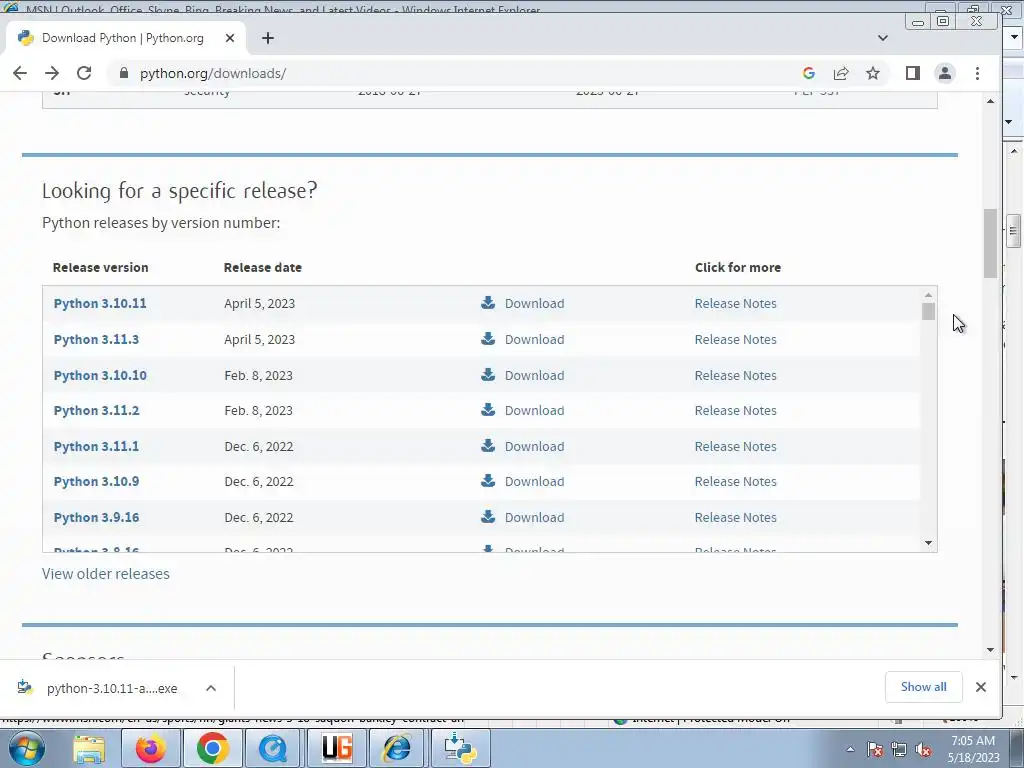
Task: Open the Python 3.9.16 release link
Action: pyautogui.click(x=96, y=518)
